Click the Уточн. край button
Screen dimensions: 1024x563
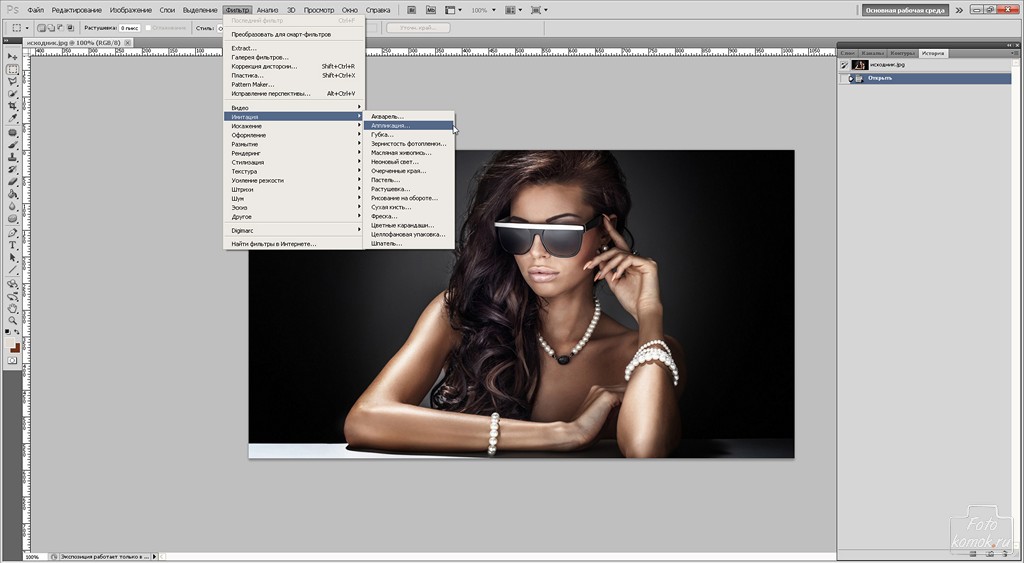419,28
